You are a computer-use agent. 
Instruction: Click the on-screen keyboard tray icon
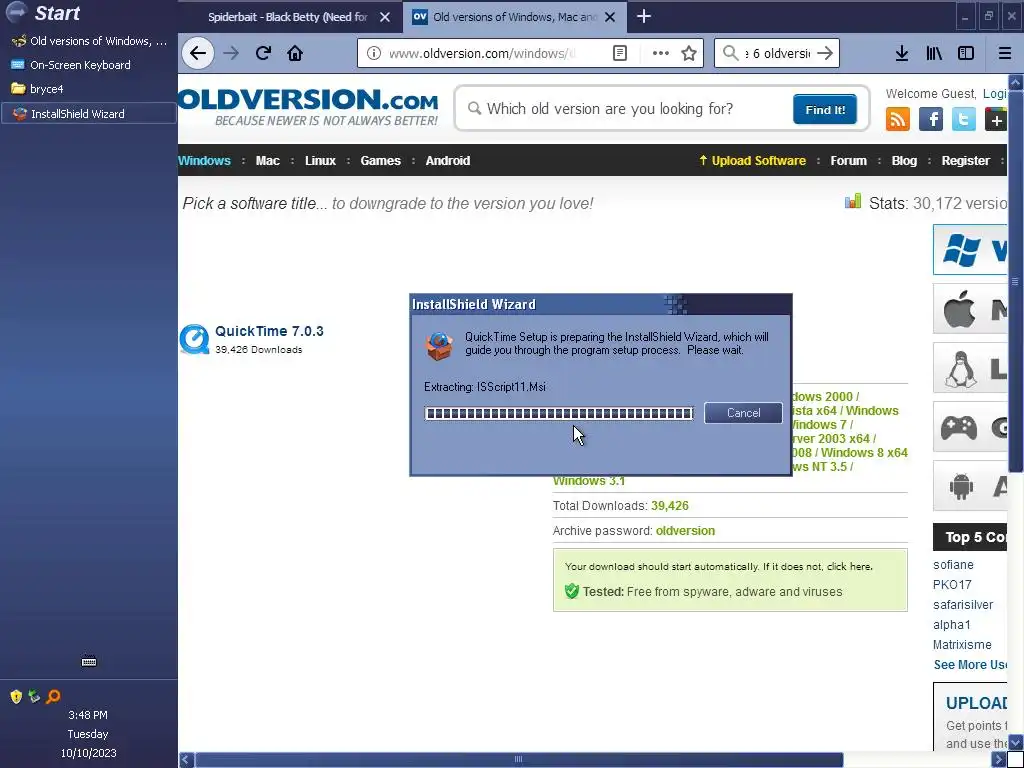coord(89,662)
